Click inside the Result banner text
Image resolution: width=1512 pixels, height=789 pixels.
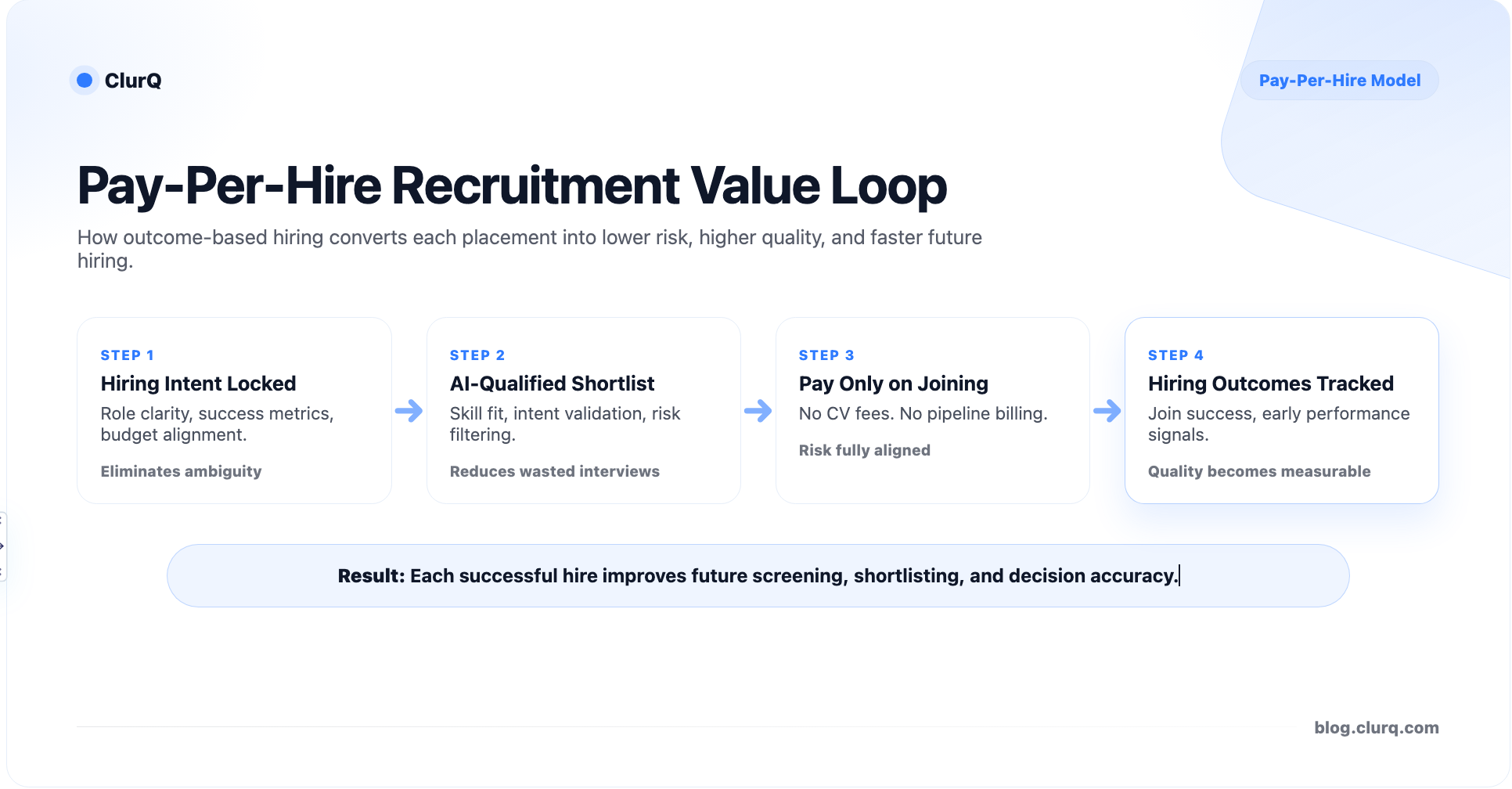coord(757,576)
